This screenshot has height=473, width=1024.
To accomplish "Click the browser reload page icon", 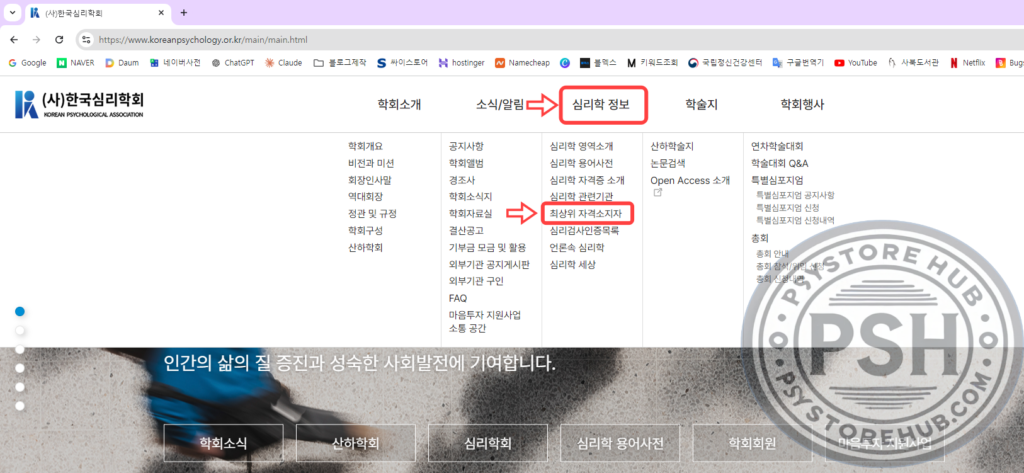I will click(59, 39).
